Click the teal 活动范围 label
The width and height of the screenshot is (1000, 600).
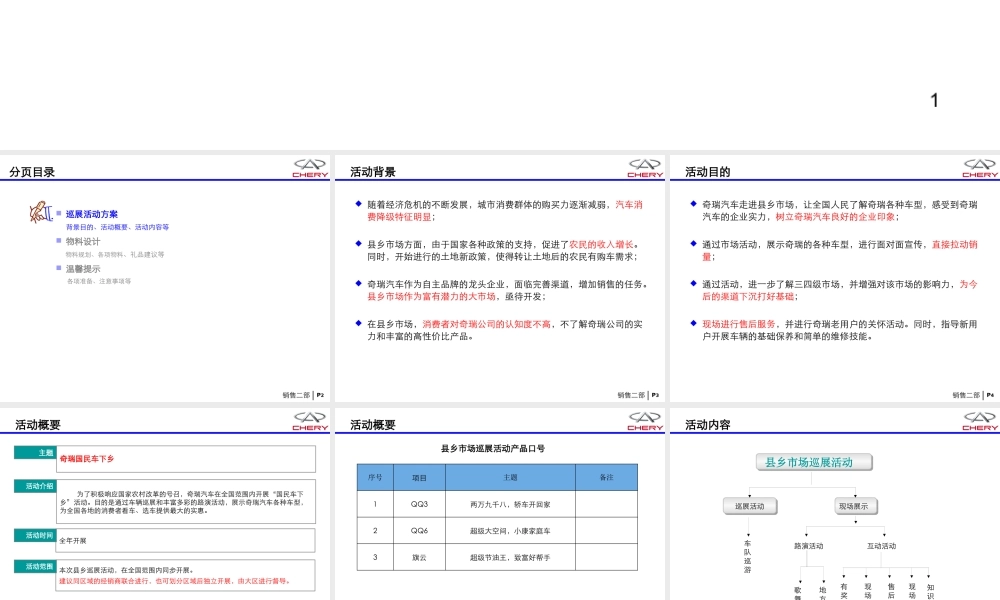point(35,566)
